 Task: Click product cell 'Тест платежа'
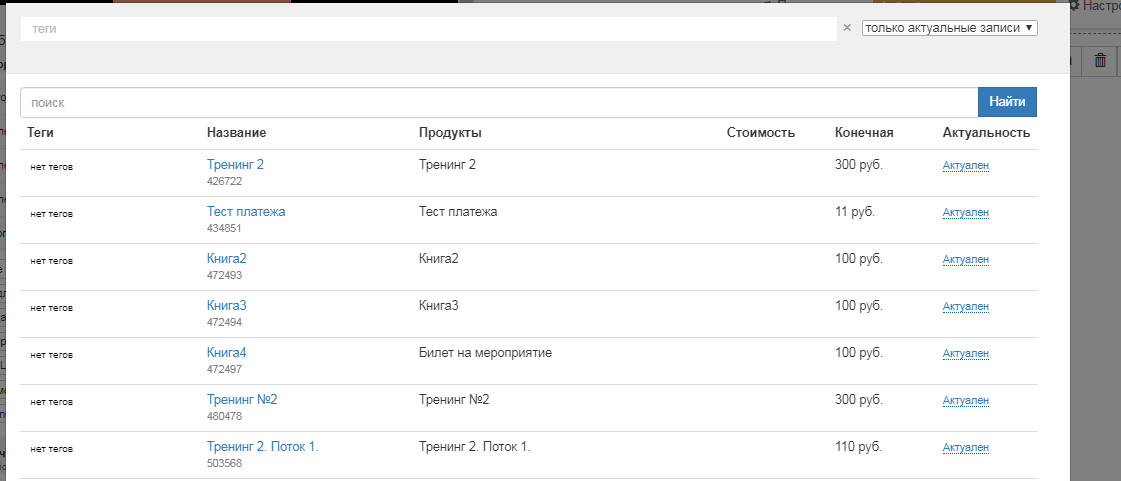[x=458, y=212]
